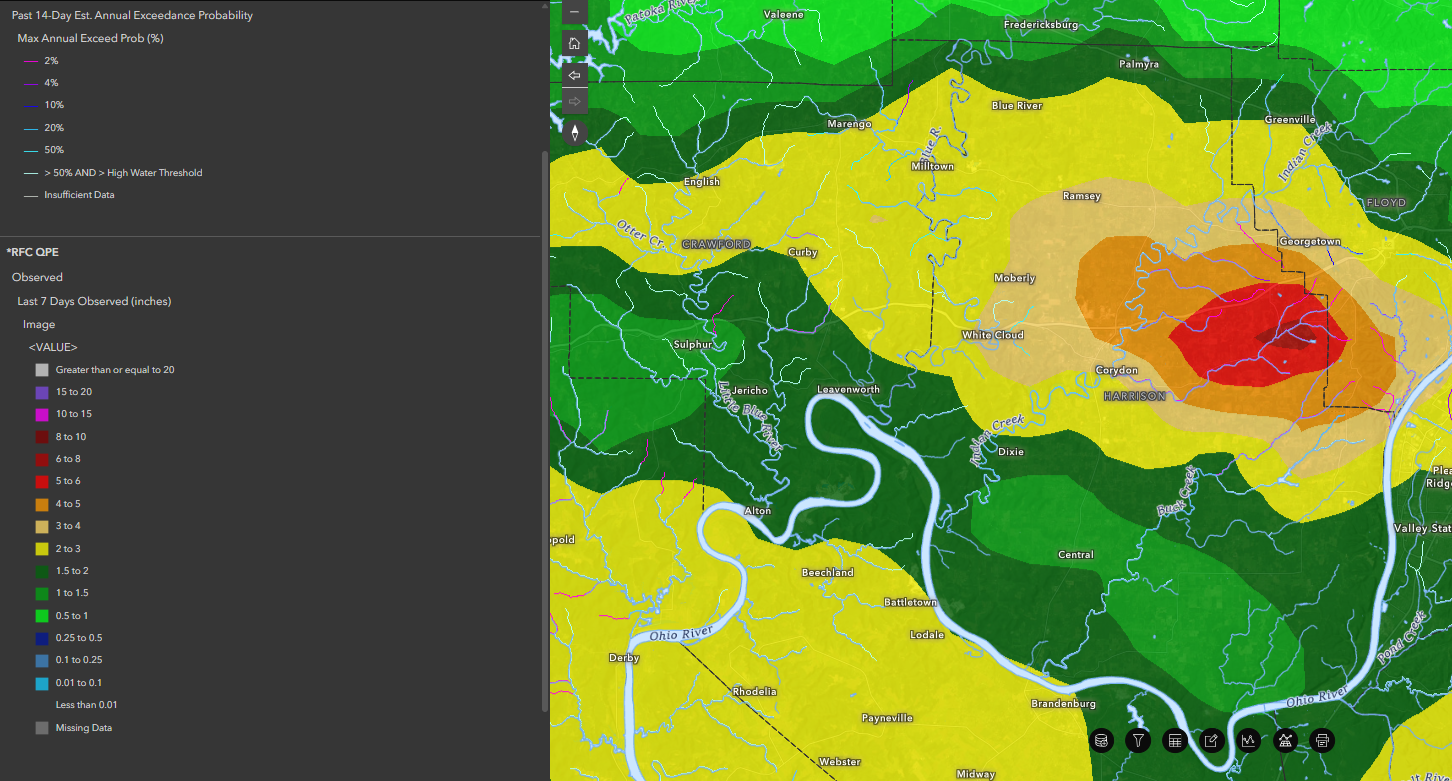Click the legend panel vertical scrollbar
The width and height of the screenshot is (1452, 781).
pyautogui.click(x=545, y=430)
